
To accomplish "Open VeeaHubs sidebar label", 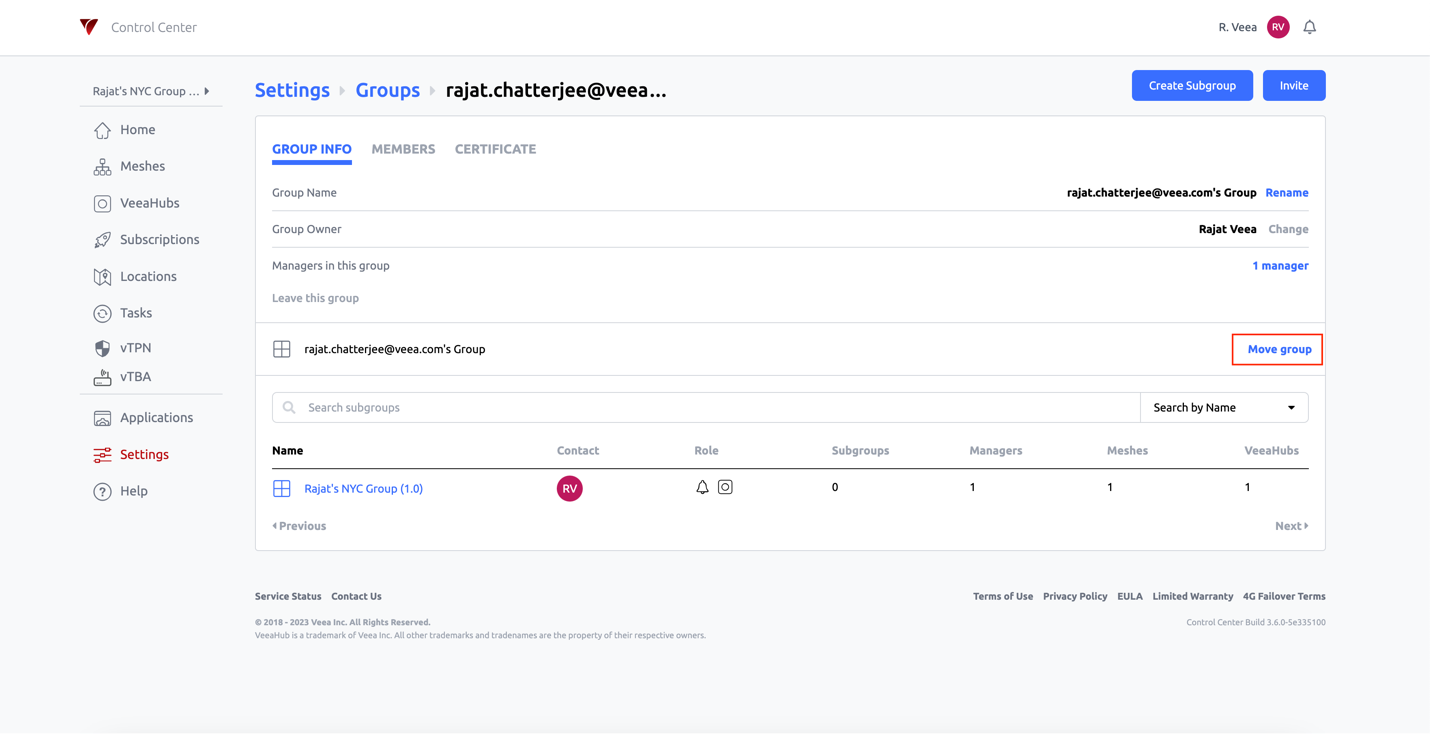I will [150, 203].
